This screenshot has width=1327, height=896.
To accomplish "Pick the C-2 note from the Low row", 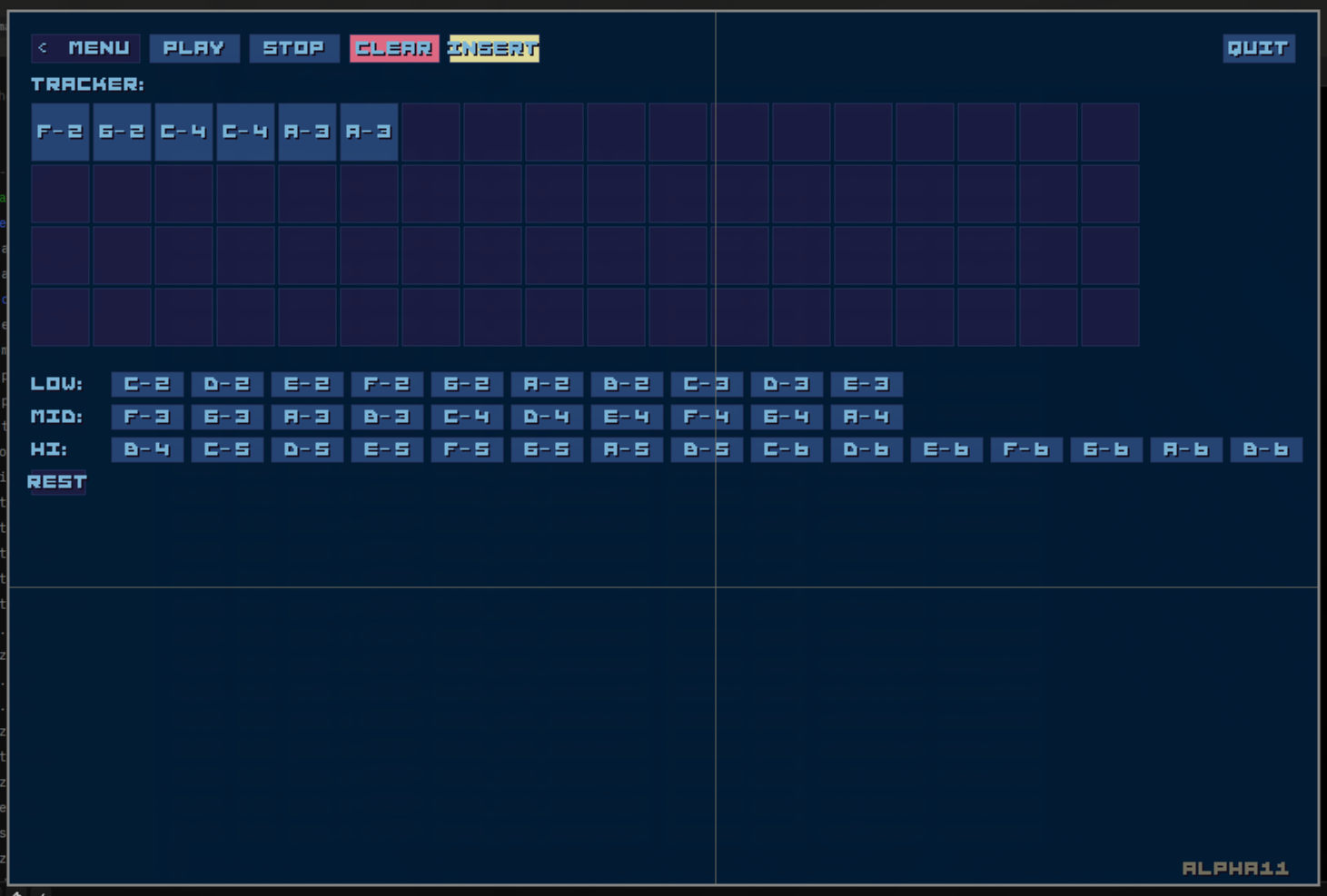I will pyautogui.click(x=147, y=384).
